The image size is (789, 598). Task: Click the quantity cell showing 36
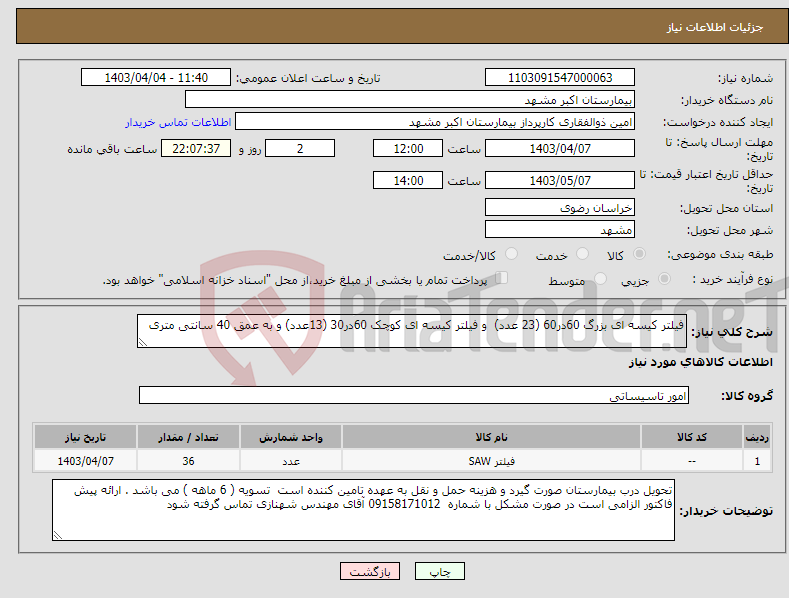click(188, 461)
